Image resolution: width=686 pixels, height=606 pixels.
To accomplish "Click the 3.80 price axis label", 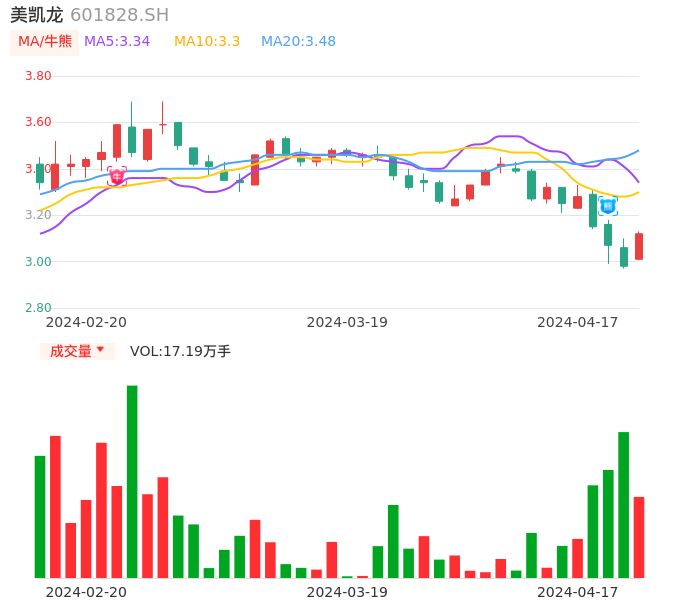I will [38, 76].
